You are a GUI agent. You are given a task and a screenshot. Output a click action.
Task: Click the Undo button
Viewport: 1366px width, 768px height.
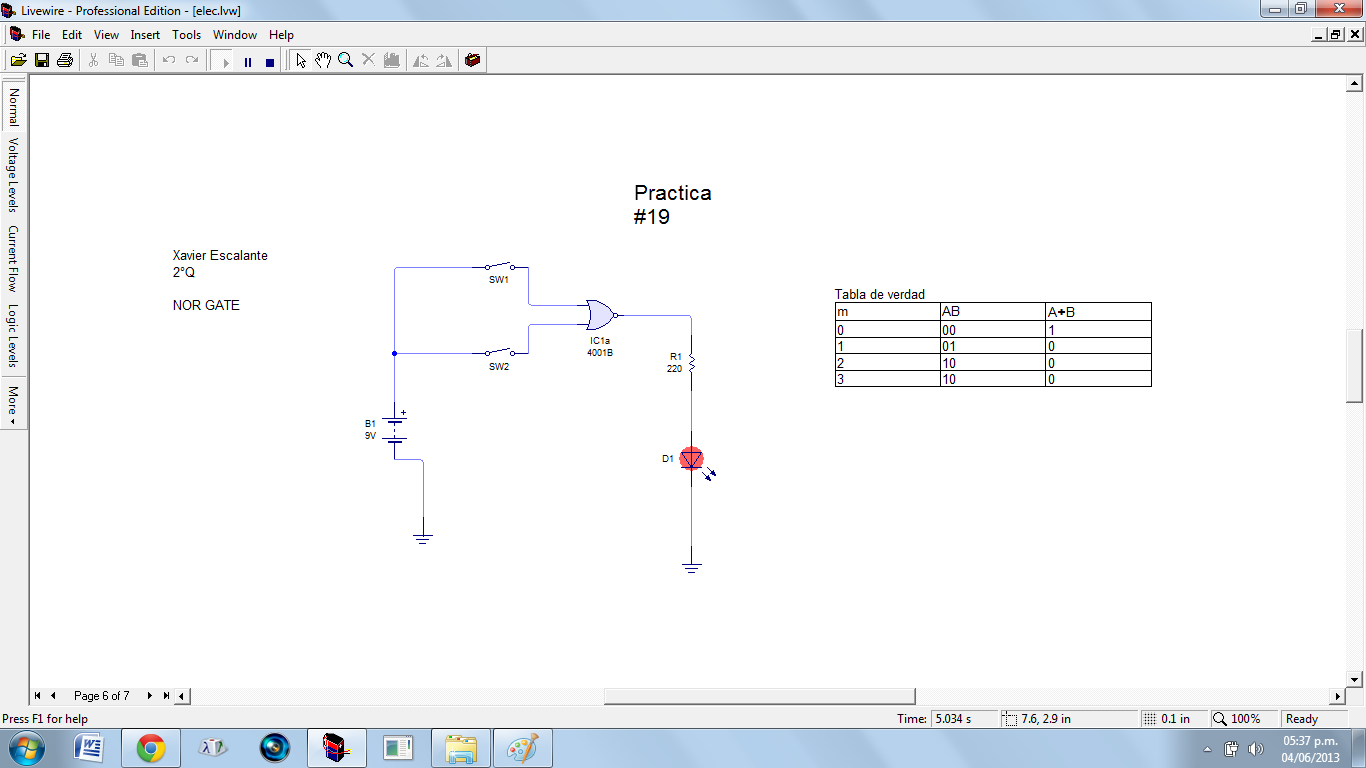(x=168, y=60)
